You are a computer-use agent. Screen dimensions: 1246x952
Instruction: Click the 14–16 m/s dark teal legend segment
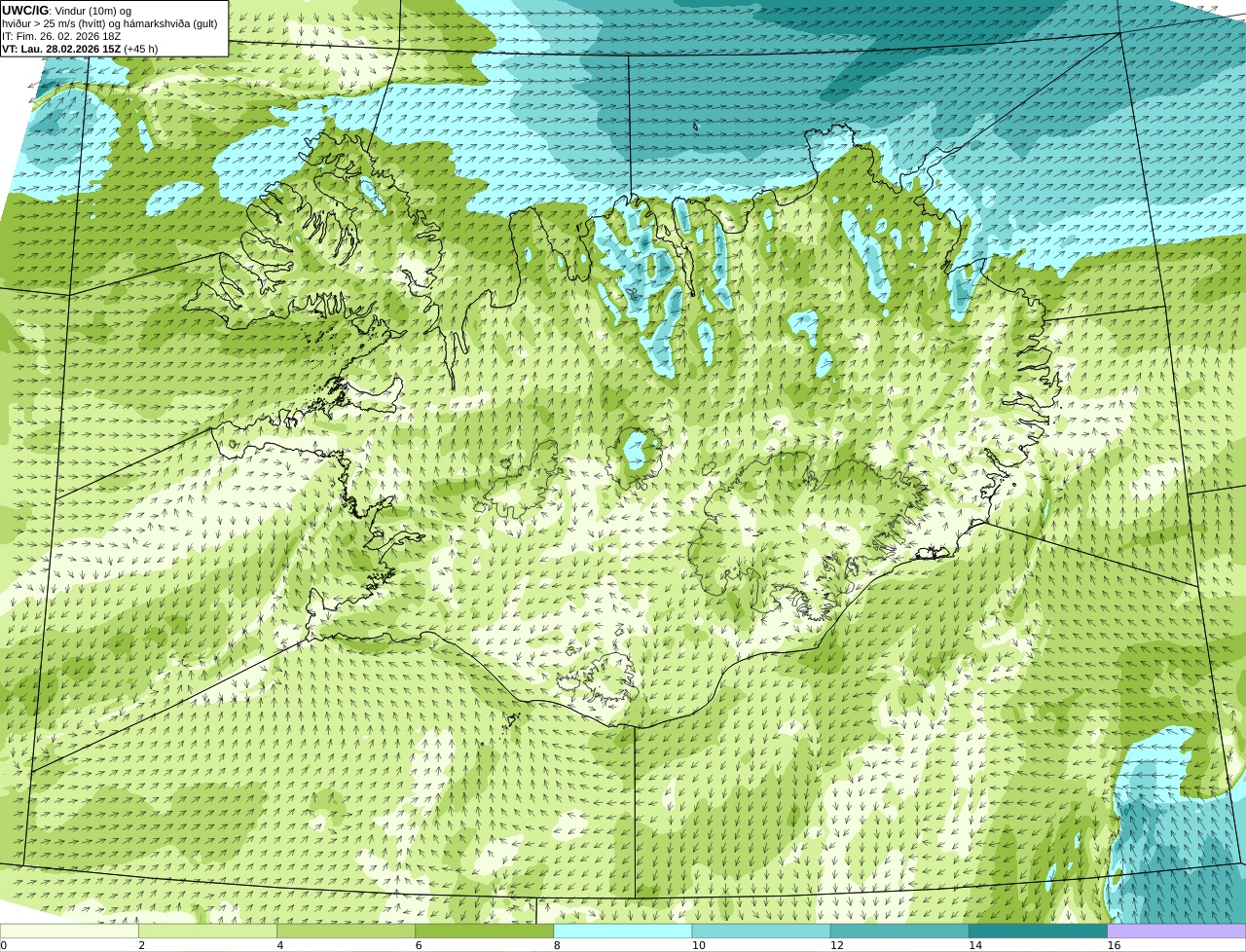coord(1039,932)
